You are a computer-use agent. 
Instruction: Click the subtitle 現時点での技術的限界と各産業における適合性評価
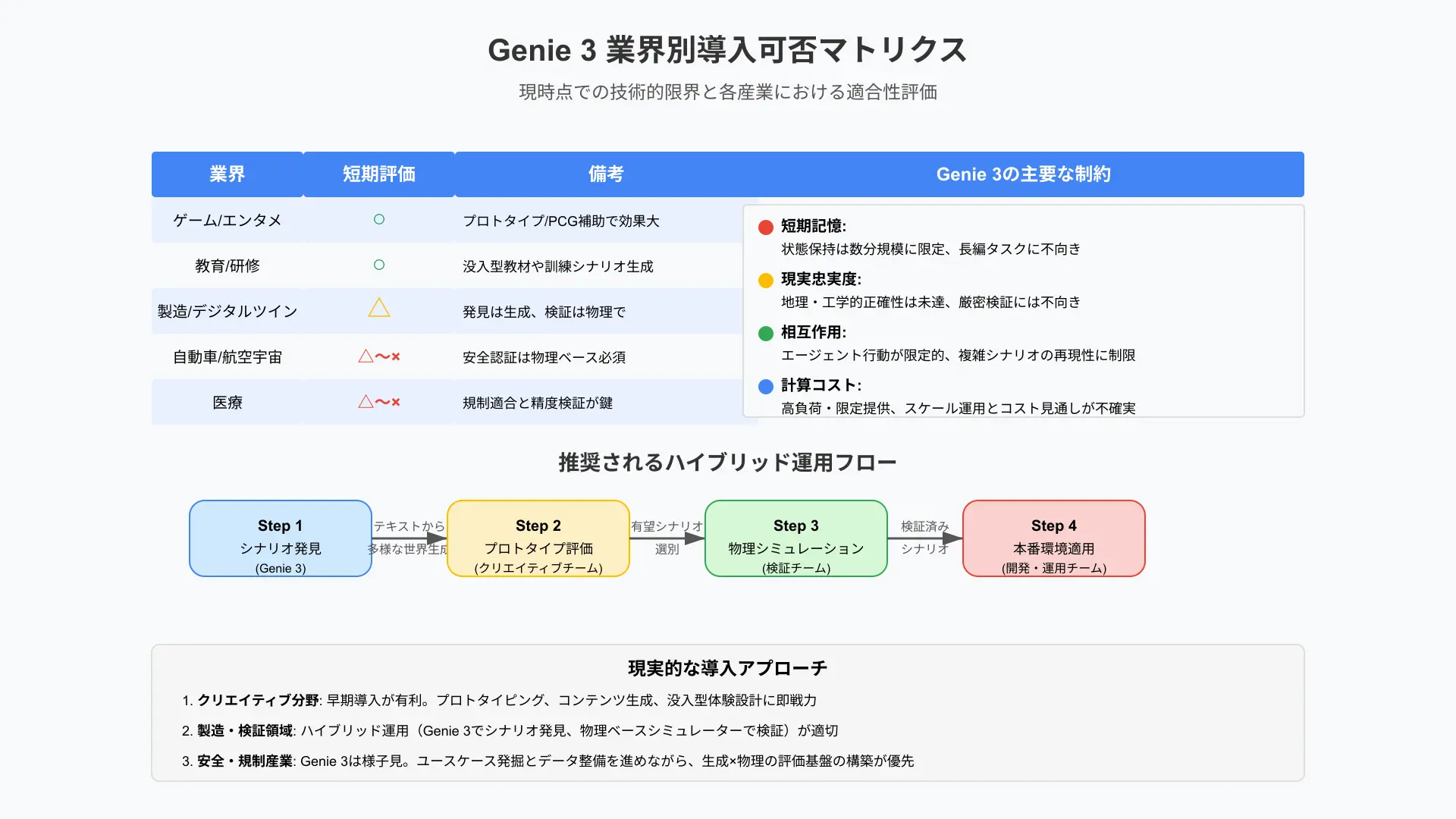(x=728, y=92)
